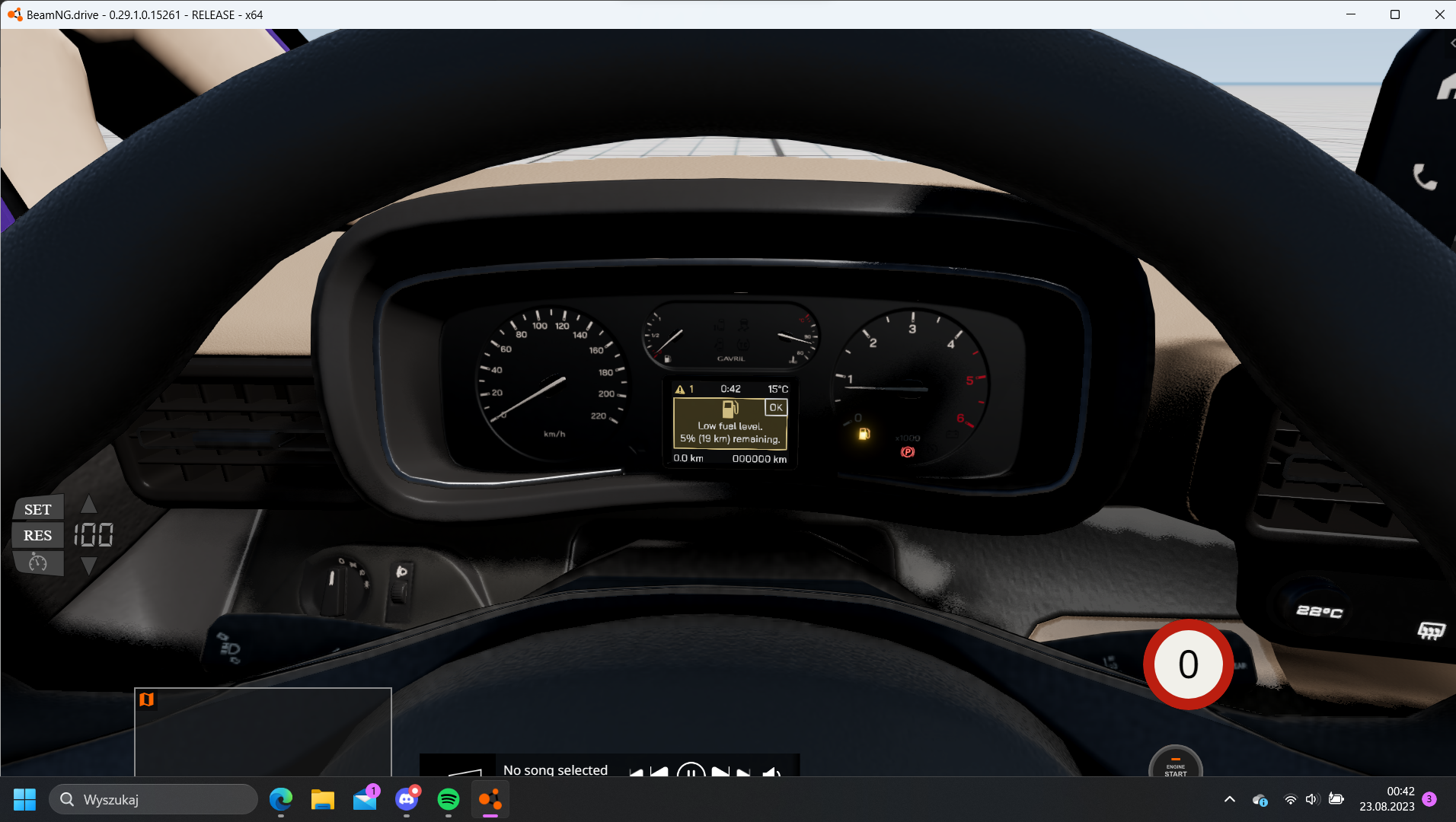Open File Explorer from taskbar
The height and width of the screenshot is (822, 1456).
322,799
